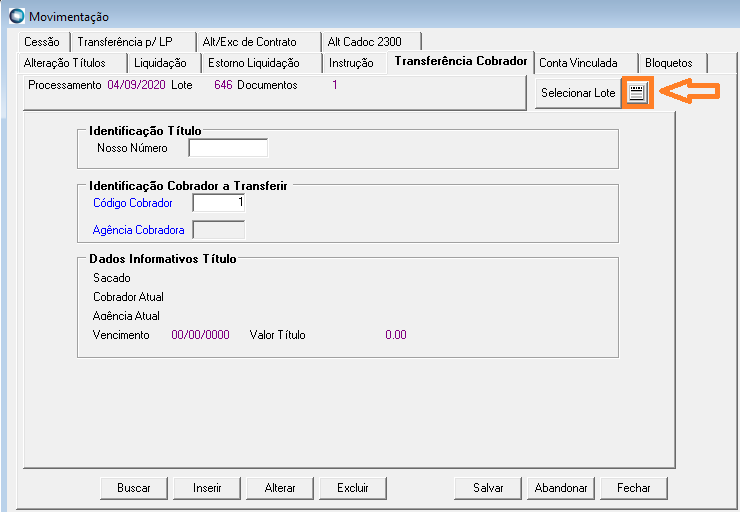Click the Vencimento label
The width and height of the screenshot is (740, 512).
[x=121, y=335]
